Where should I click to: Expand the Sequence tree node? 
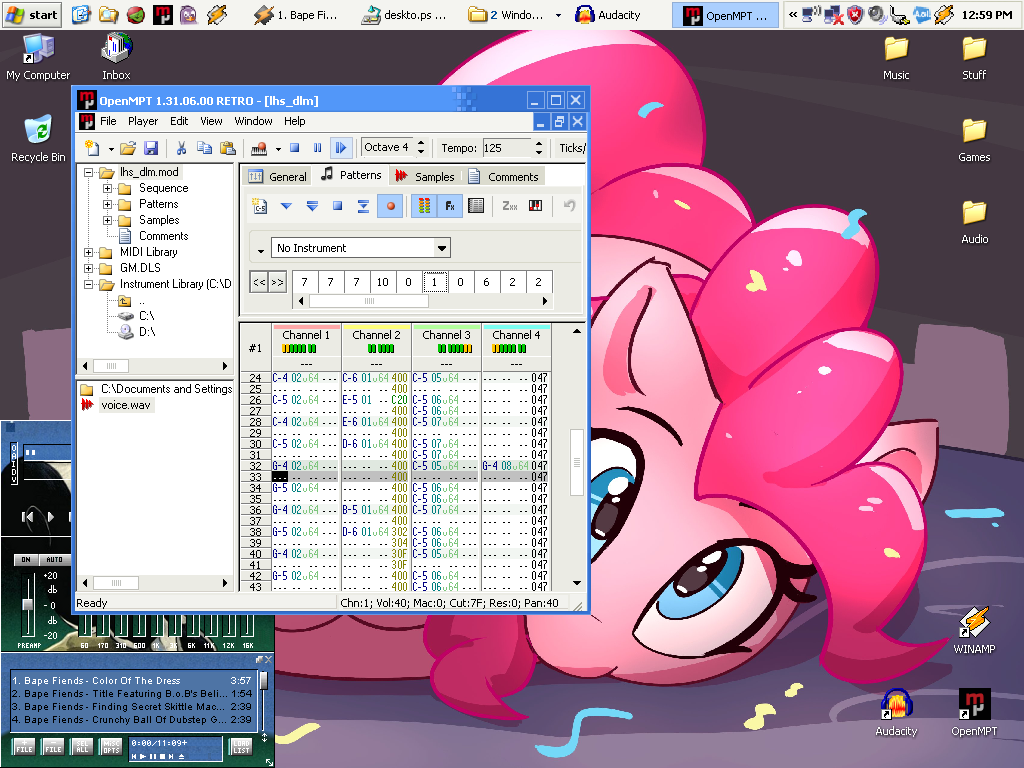pos(108,188)
